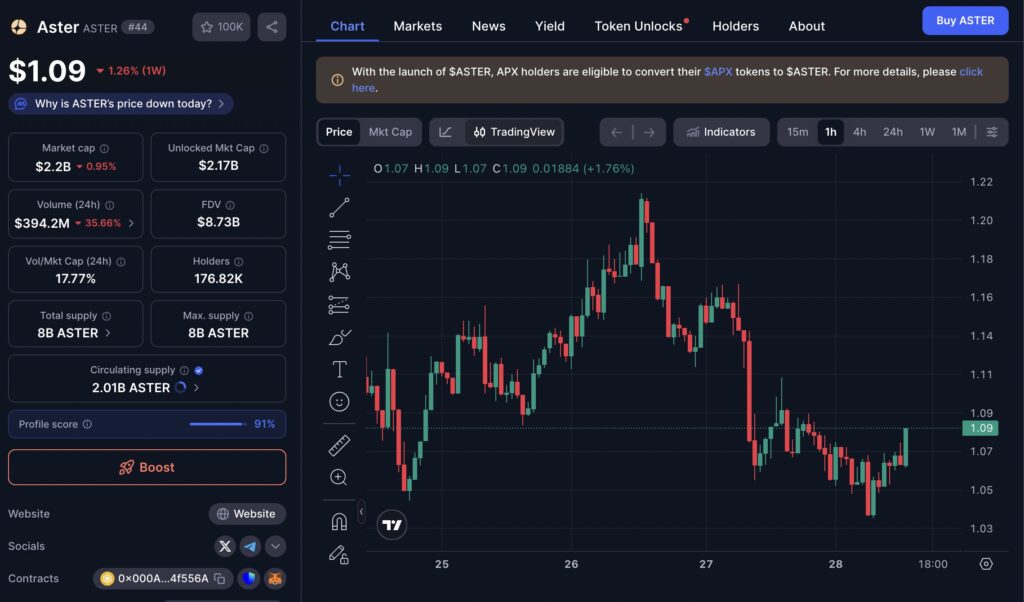Screen dimensions: 1024x602
Task: Open the Token Unlocks tab
Action: 639,26
